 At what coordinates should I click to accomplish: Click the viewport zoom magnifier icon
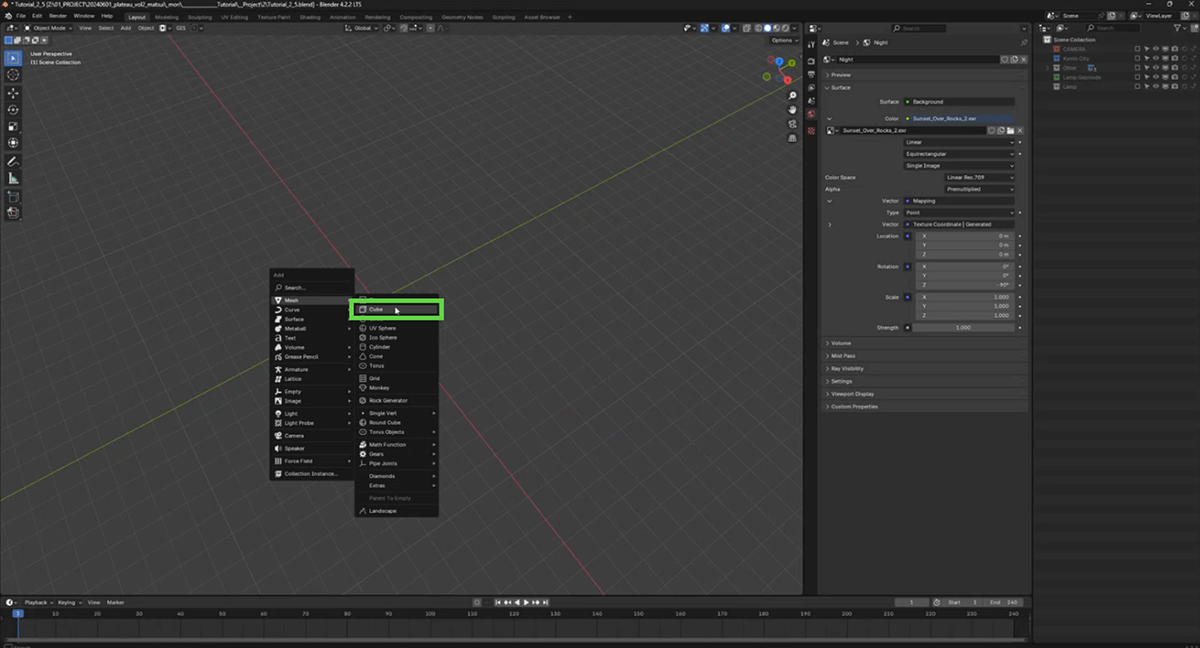pyautogui.click(x=793, y=96)
